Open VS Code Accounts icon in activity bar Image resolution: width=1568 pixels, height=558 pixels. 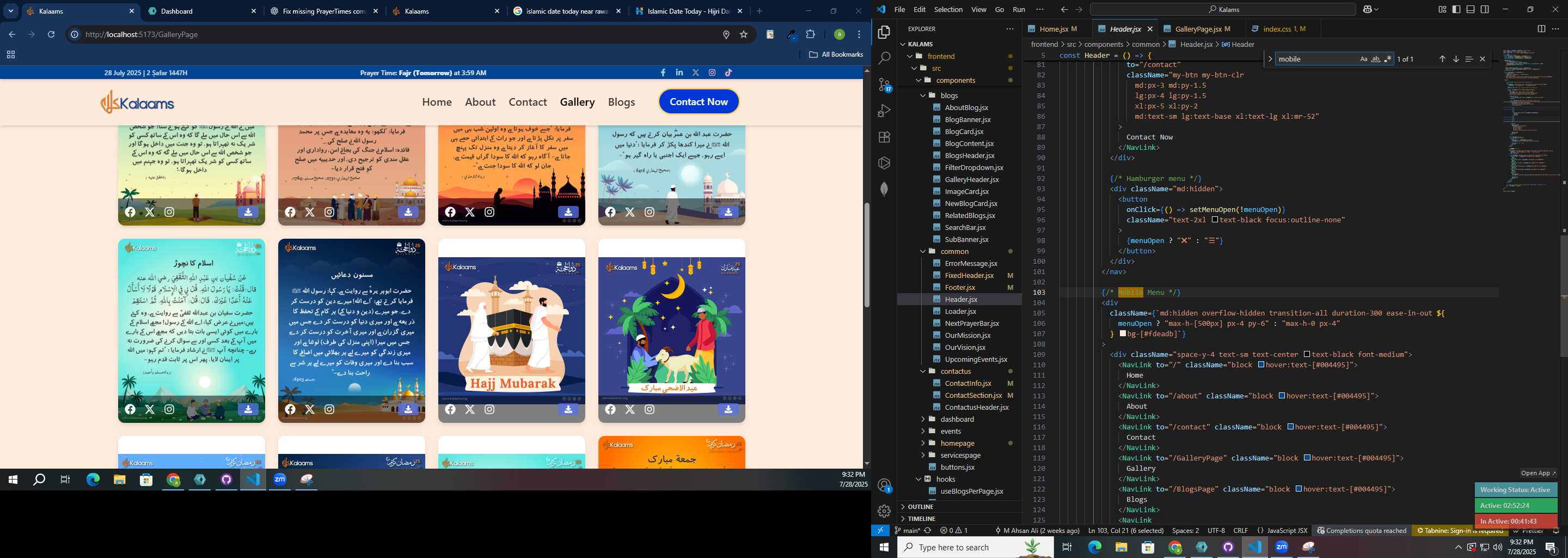coord(884,486)
